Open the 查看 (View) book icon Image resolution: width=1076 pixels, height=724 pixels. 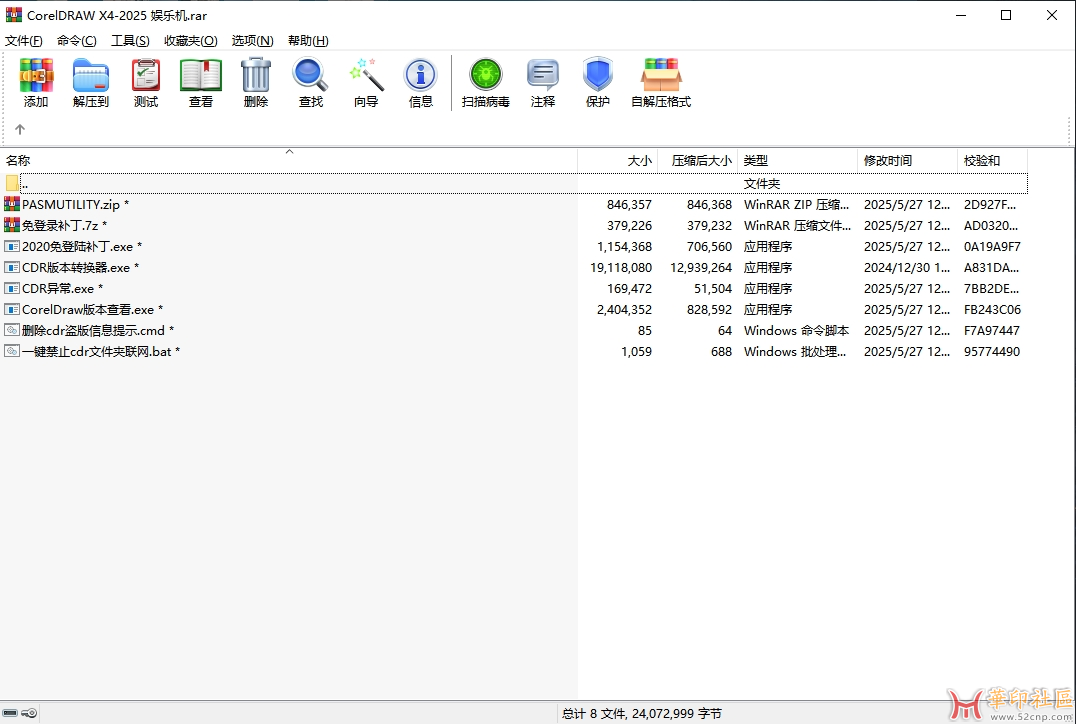tap(200, 75)
